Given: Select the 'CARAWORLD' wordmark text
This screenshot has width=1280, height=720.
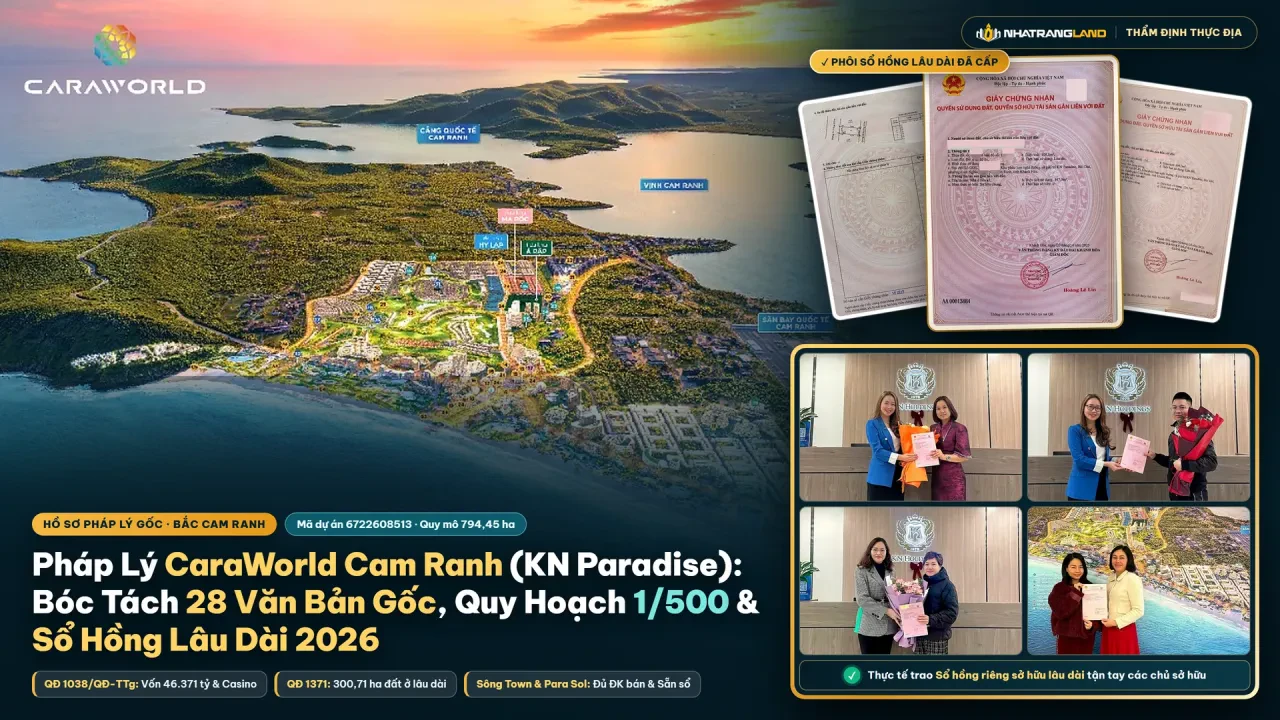Looking at the screenshot, I should click(x=115, y=87).
